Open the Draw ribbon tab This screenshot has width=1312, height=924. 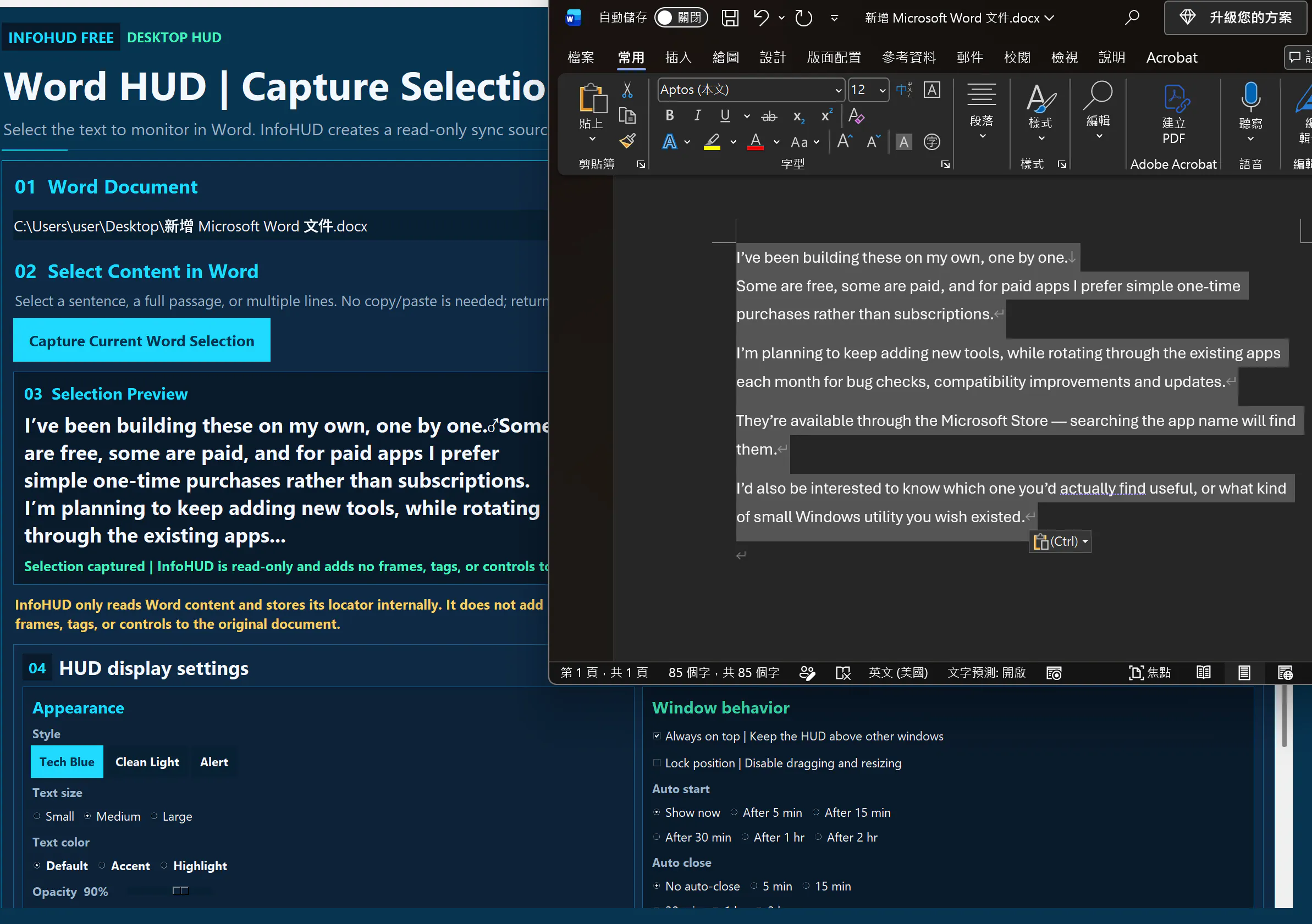[726, 58]
